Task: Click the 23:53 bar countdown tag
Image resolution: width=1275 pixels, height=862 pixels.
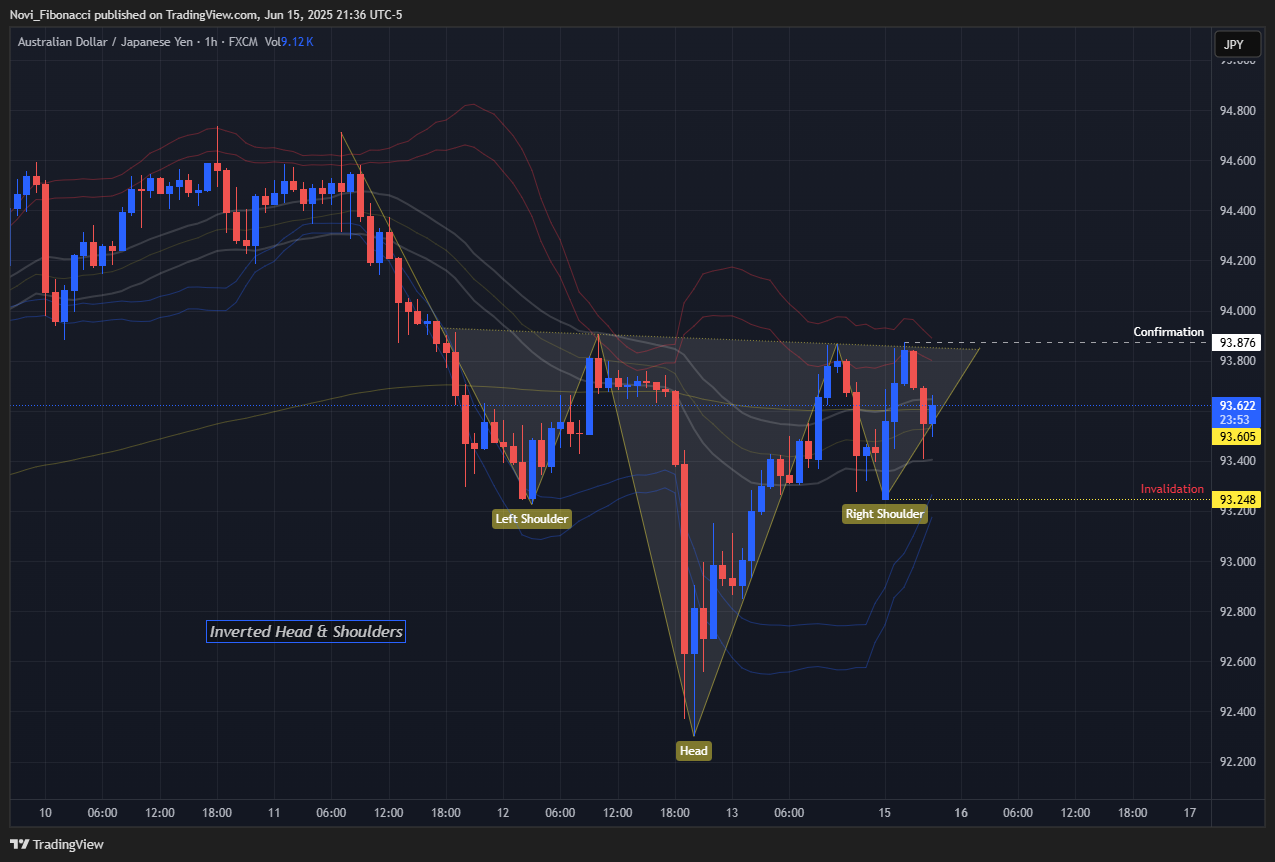Action: click(1236, 421)
